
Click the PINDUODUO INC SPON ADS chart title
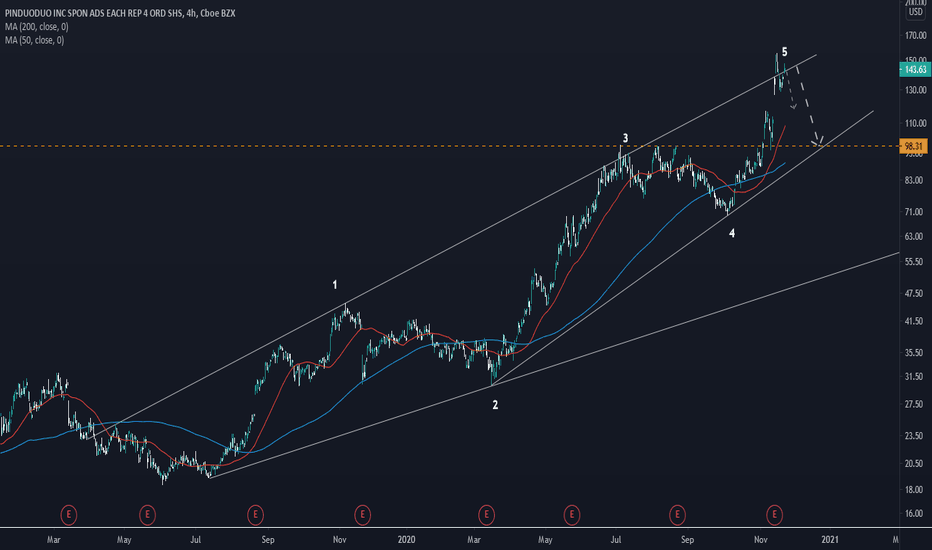pos(120,13)
